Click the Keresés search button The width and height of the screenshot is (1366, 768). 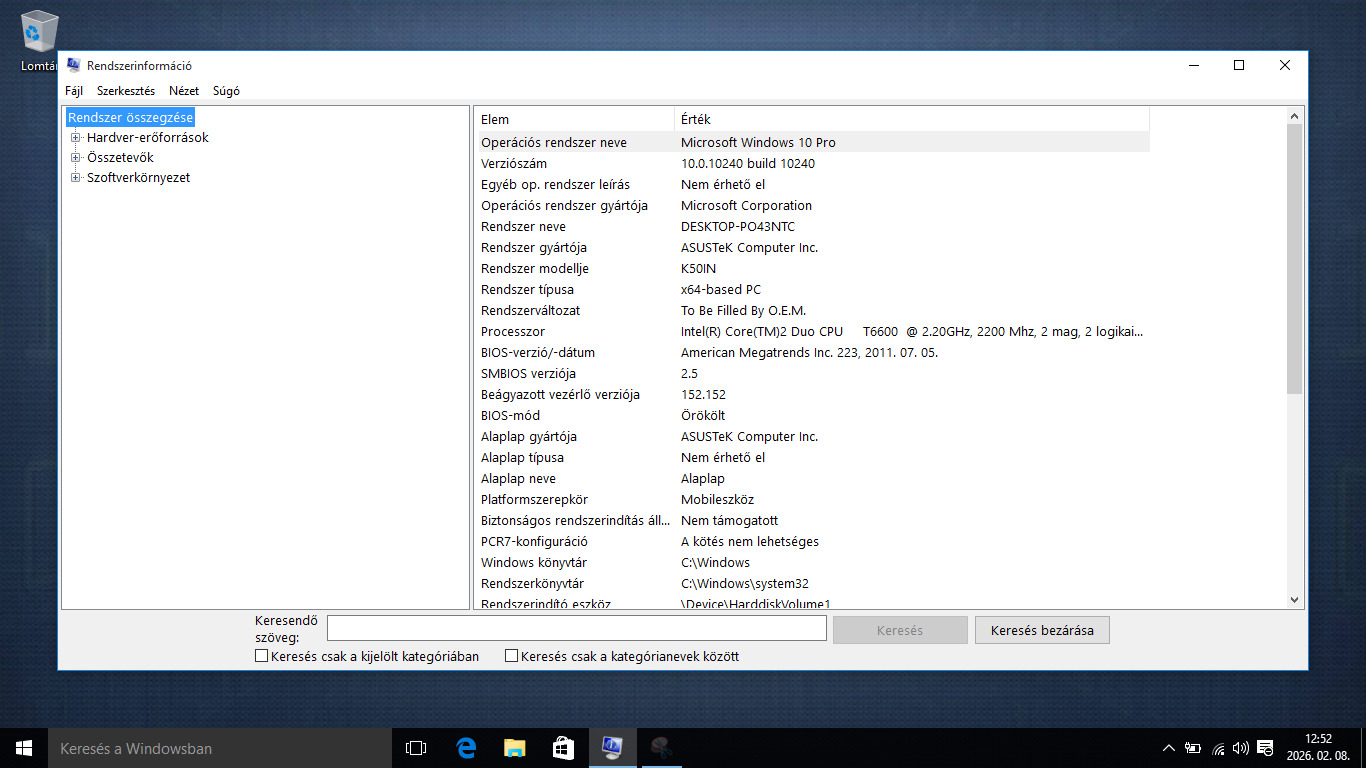pyautogui.click(x=900, y=630)
